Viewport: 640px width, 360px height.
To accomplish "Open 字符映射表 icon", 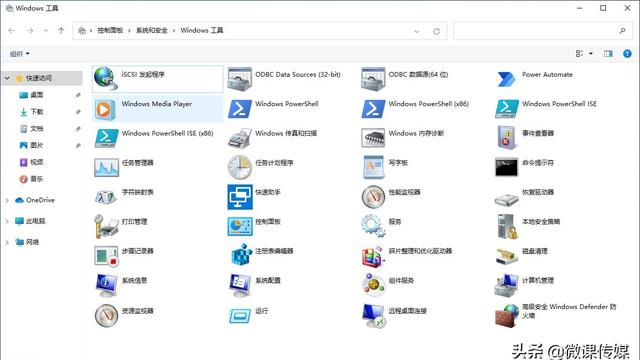I will pyautogui.click(x=106, y=197).
